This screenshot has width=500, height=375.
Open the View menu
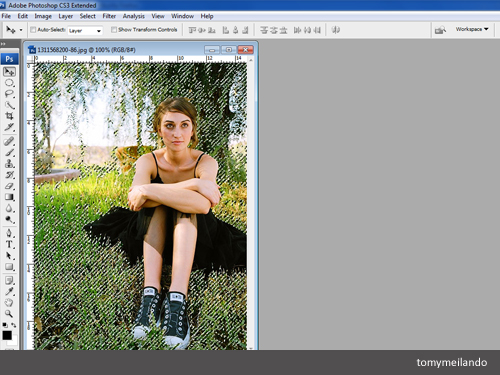click(x=158, y=16)
